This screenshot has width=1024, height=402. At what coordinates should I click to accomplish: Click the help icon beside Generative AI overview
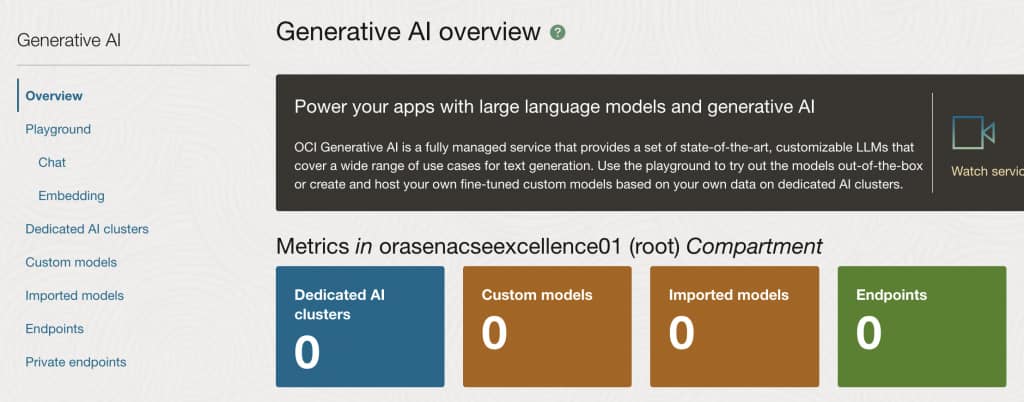point(558,33)
